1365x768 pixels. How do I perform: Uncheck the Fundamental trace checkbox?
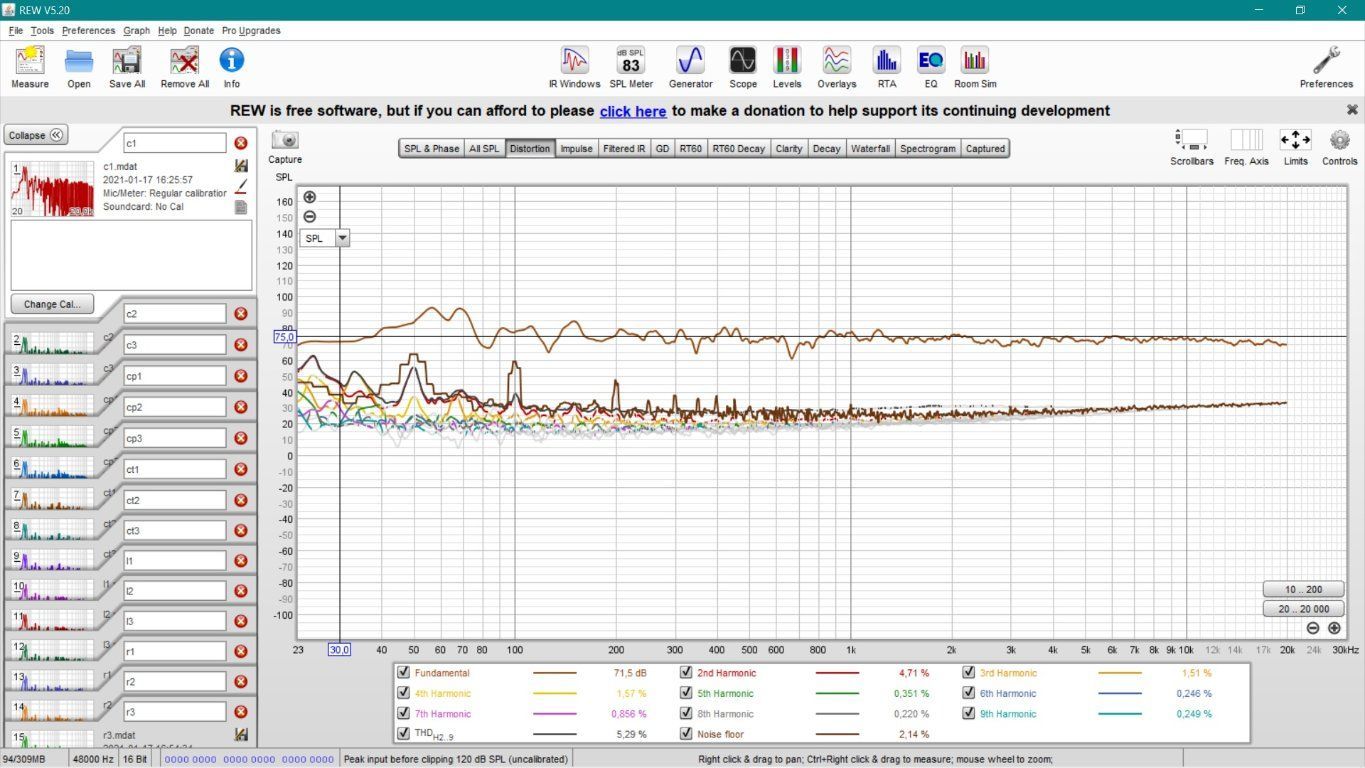403,673
